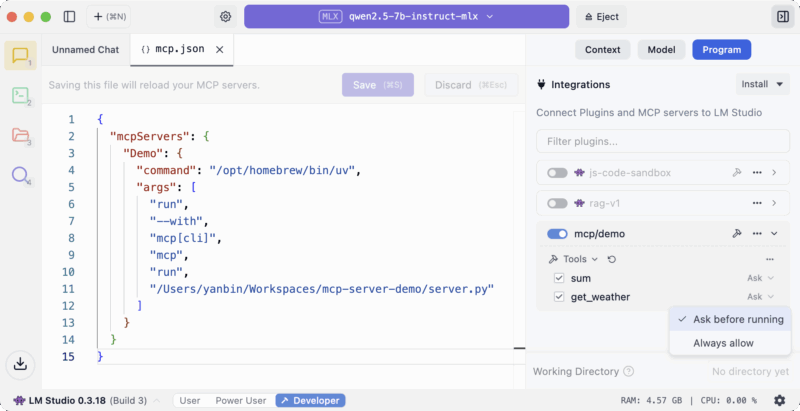Expand the rag-v1 plugin chevron

(774, 203)
